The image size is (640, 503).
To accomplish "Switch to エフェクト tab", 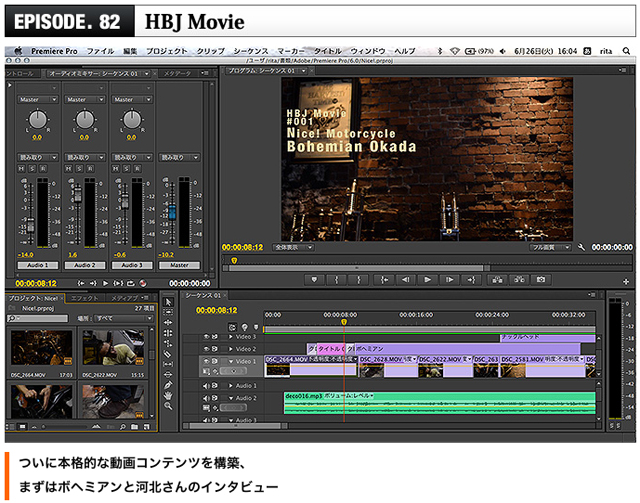I will [84, 298].
